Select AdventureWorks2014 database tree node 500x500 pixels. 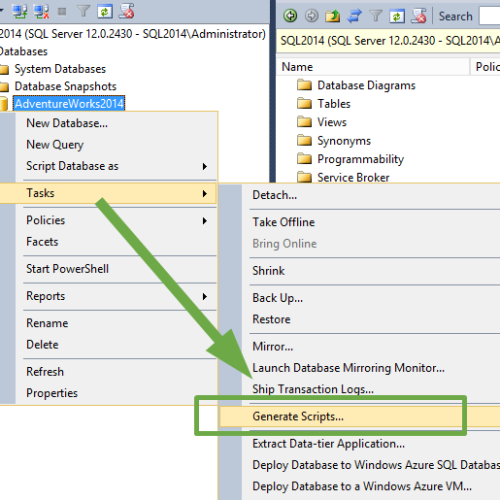click(69, 104)
